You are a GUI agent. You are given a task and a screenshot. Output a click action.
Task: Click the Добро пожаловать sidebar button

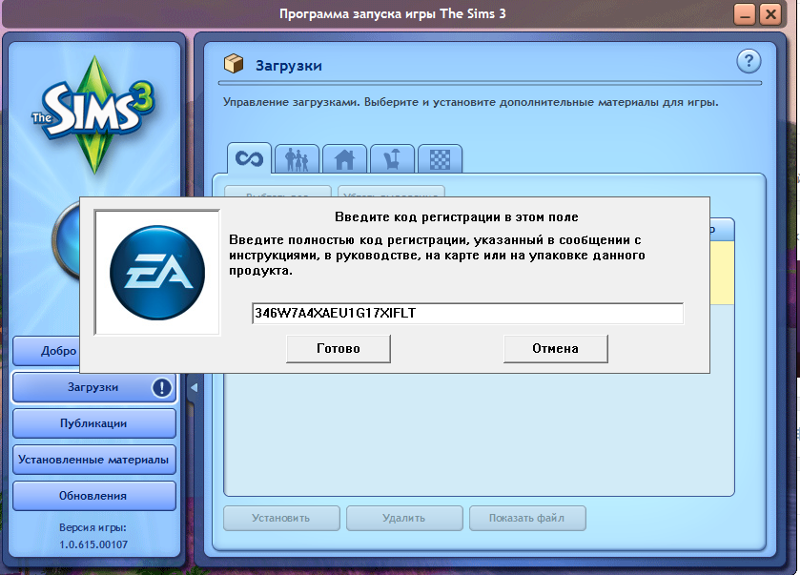coord(46,351)
